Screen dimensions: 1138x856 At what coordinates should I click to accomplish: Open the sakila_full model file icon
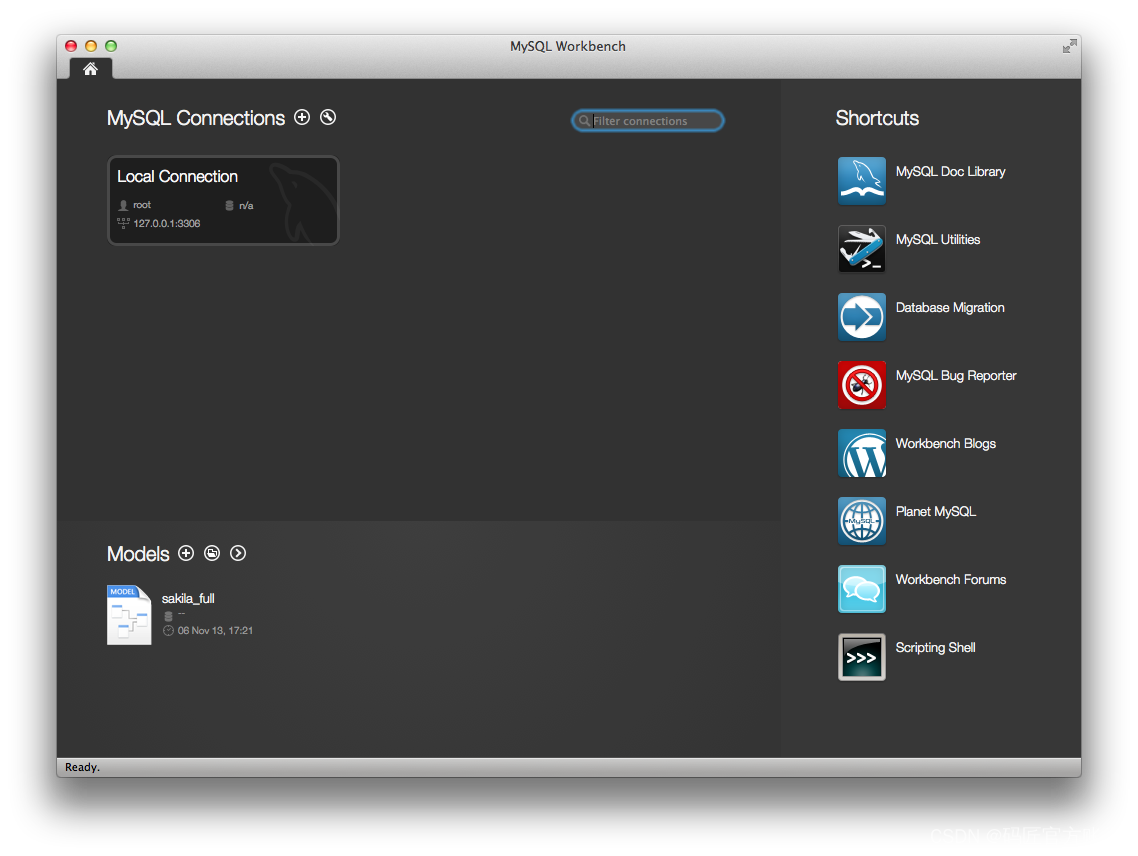click(x=129, y=614)
